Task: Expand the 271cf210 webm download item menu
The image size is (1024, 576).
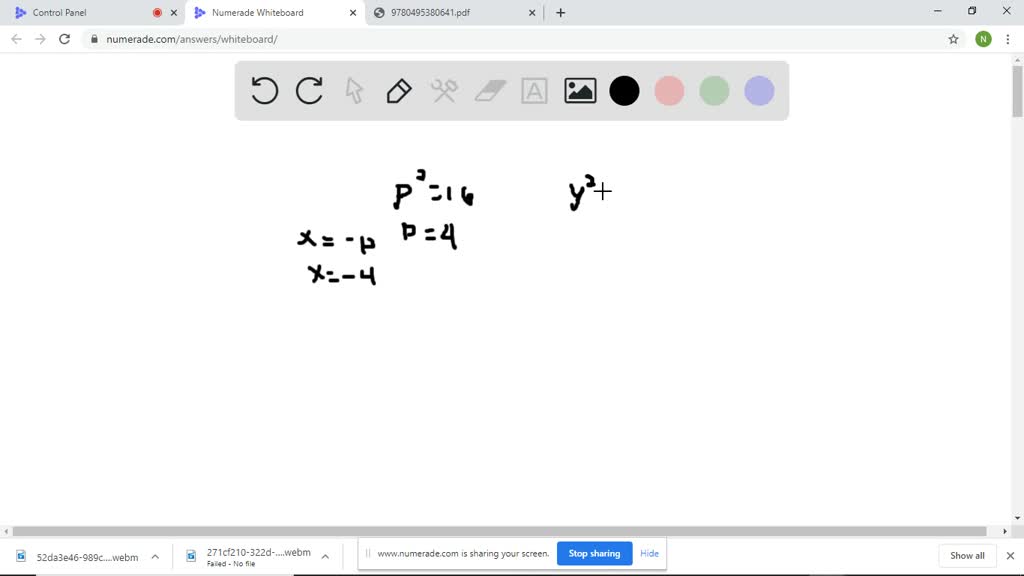Action: click(x=324, y=555)
